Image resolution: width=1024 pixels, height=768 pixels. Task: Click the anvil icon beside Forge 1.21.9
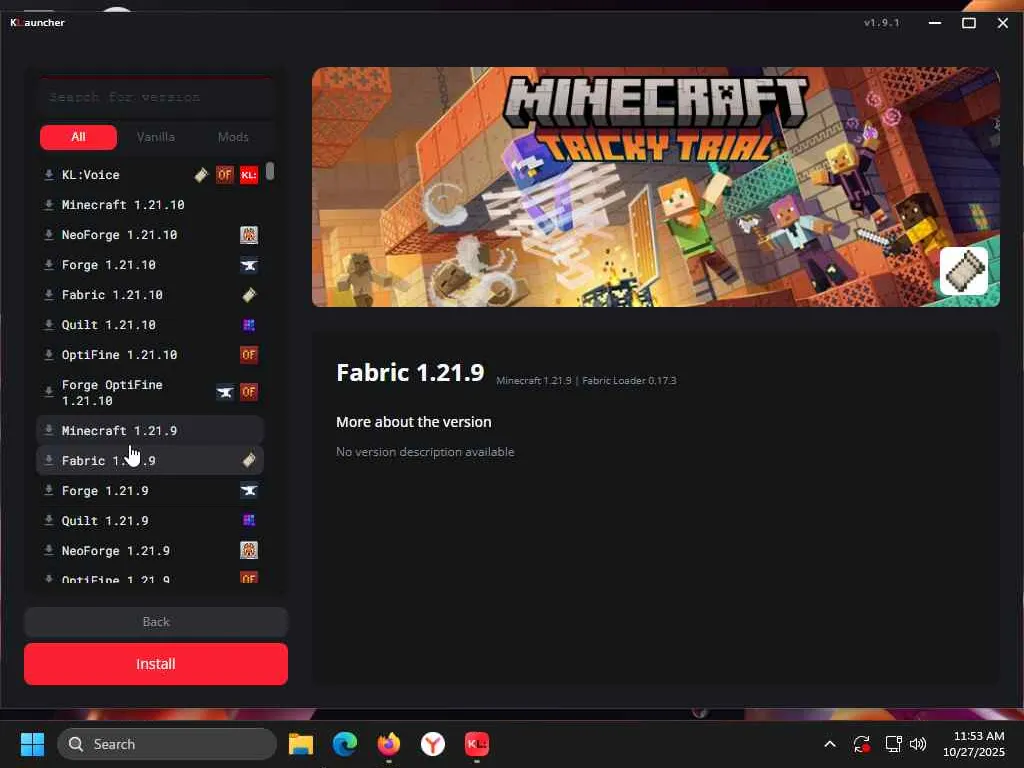coord(249,490)
